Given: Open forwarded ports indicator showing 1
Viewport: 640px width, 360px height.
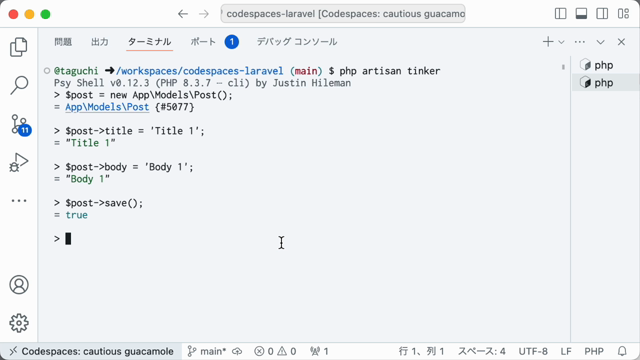Looking at the screenshot, I should [319, 351].
